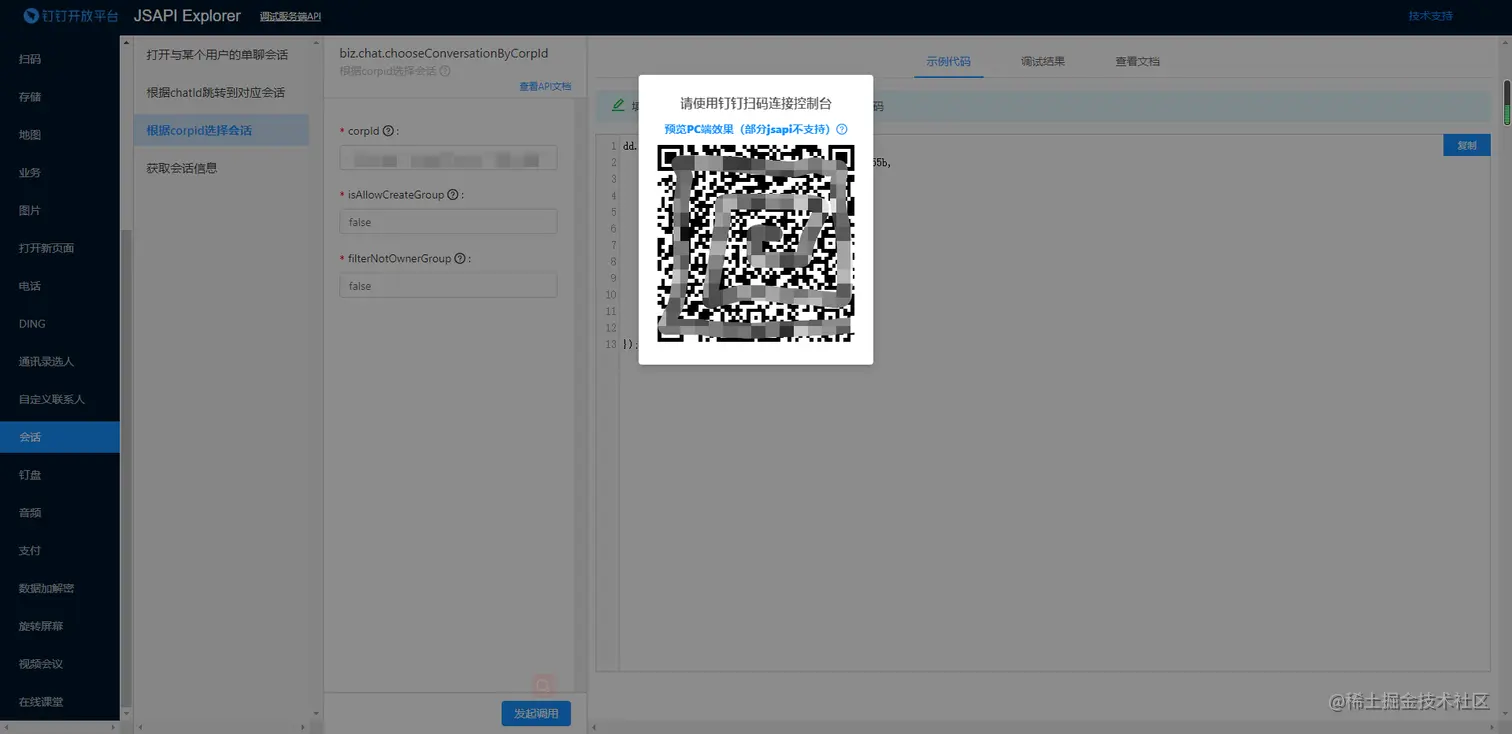Screen dimensions: 1512x734
Task: Open 根据chatId跳转到对应会话 API entry
Action: click(x=221, y=92)
